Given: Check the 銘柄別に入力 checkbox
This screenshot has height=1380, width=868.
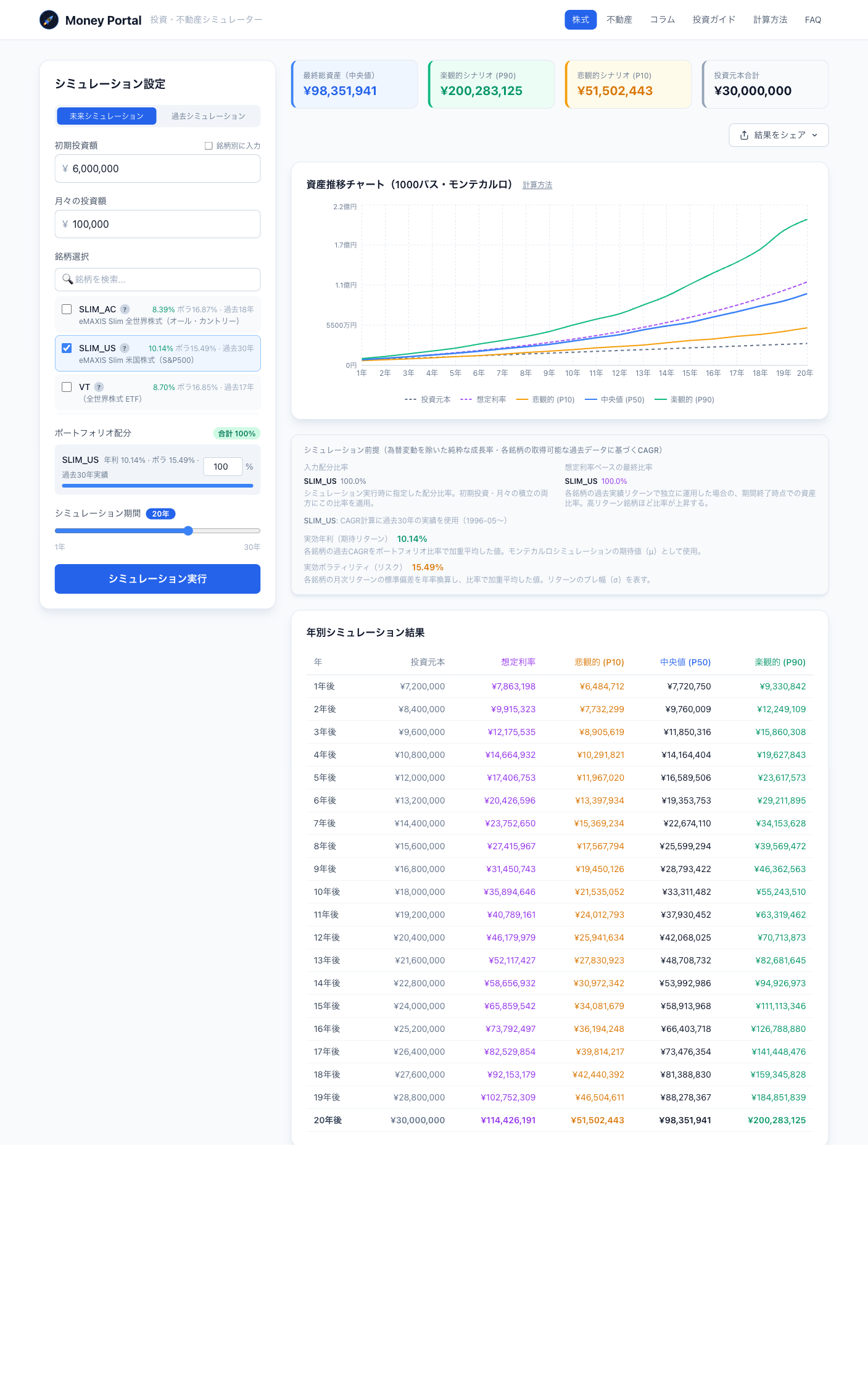Looking at the screenshot, I should [209, 146].
